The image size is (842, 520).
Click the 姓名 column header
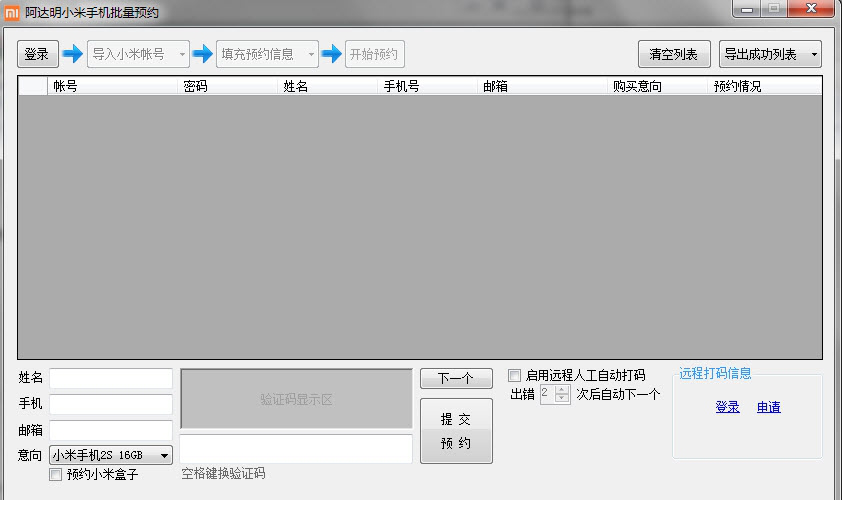328,86
